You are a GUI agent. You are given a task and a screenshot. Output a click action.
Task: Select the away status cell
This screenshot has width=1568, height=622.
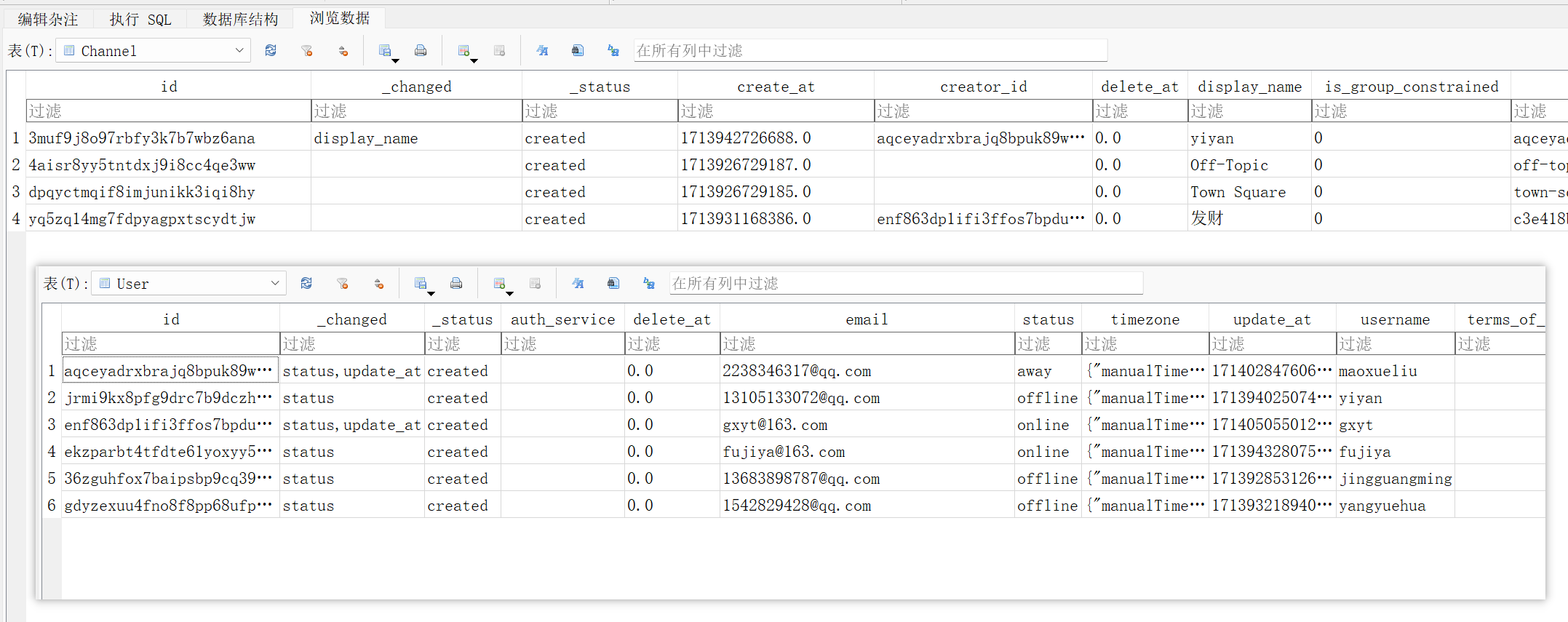tap(1048, 371)
